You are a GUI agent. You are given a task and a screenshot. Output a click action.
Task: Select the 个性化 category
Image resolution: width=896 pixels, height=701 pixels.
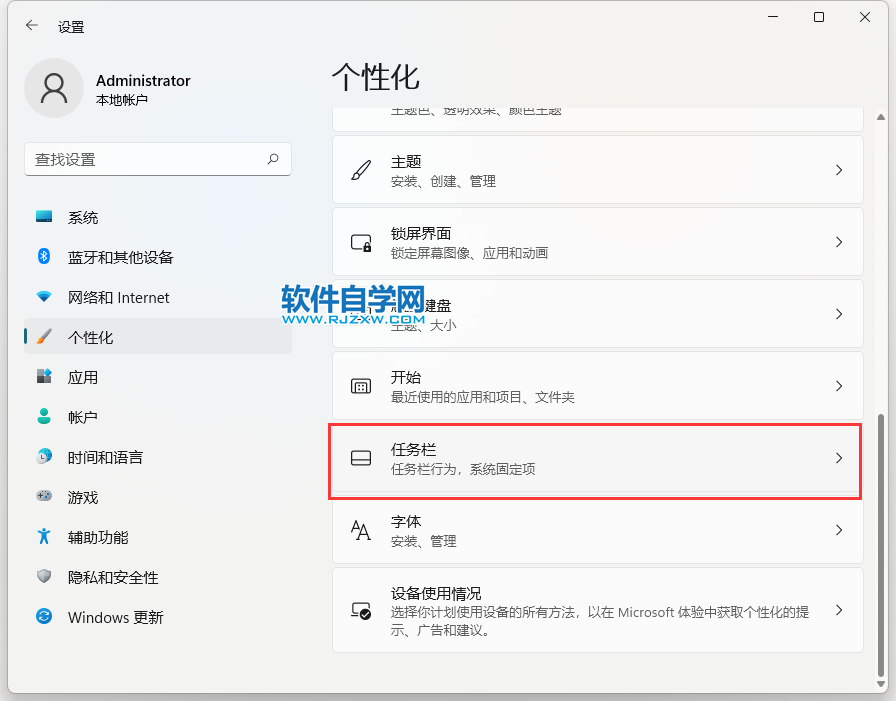[158, 337]
